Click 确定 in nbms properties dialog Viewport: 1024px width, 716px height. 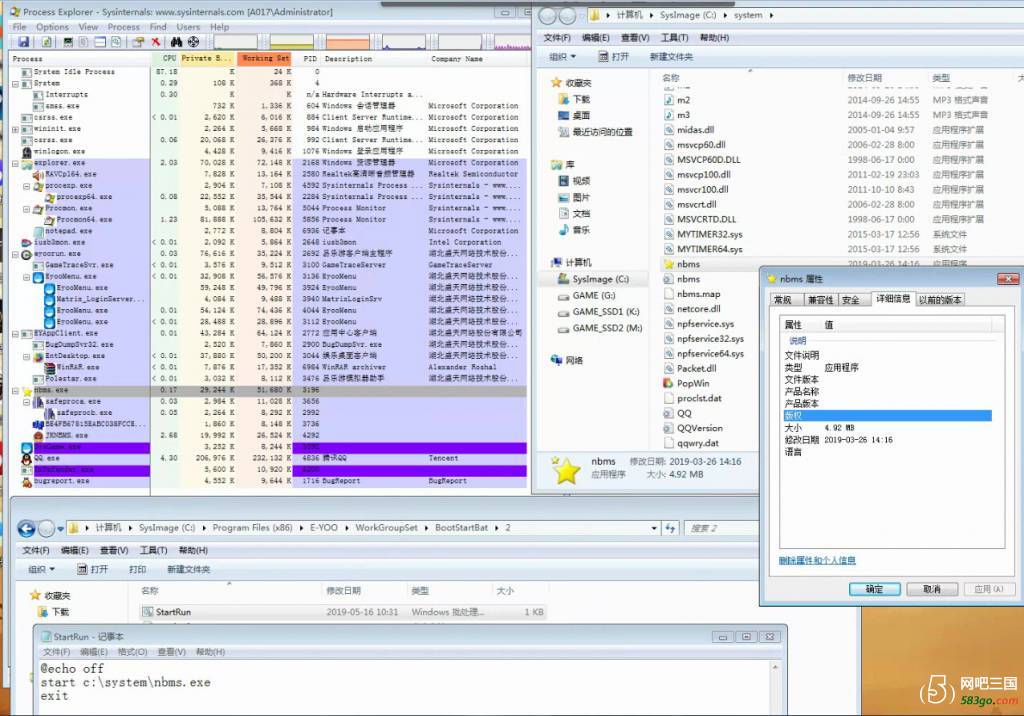coord(874,589)
